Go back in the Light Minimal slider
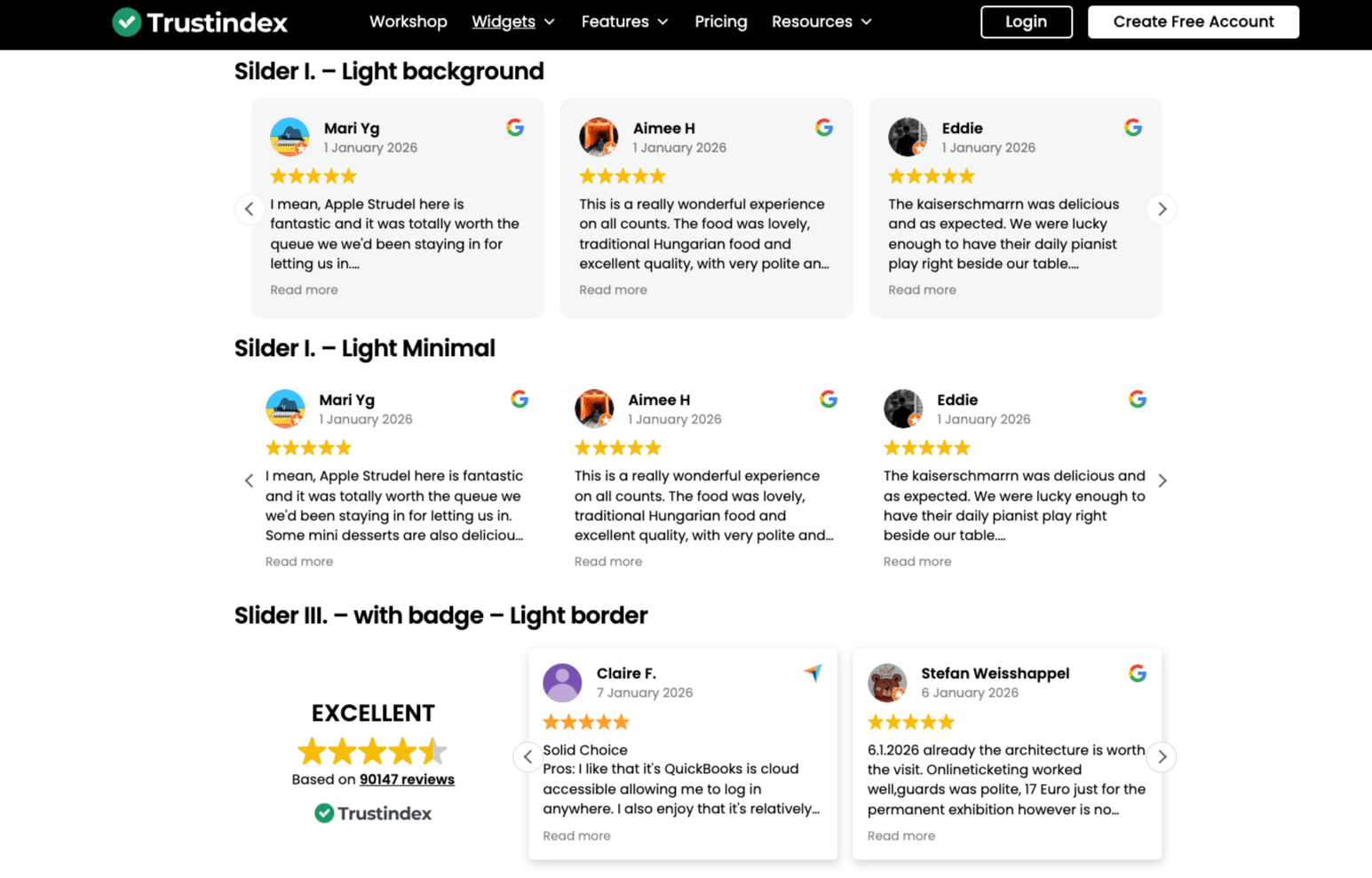1372x878 pixels. click(x=249, y=480)
